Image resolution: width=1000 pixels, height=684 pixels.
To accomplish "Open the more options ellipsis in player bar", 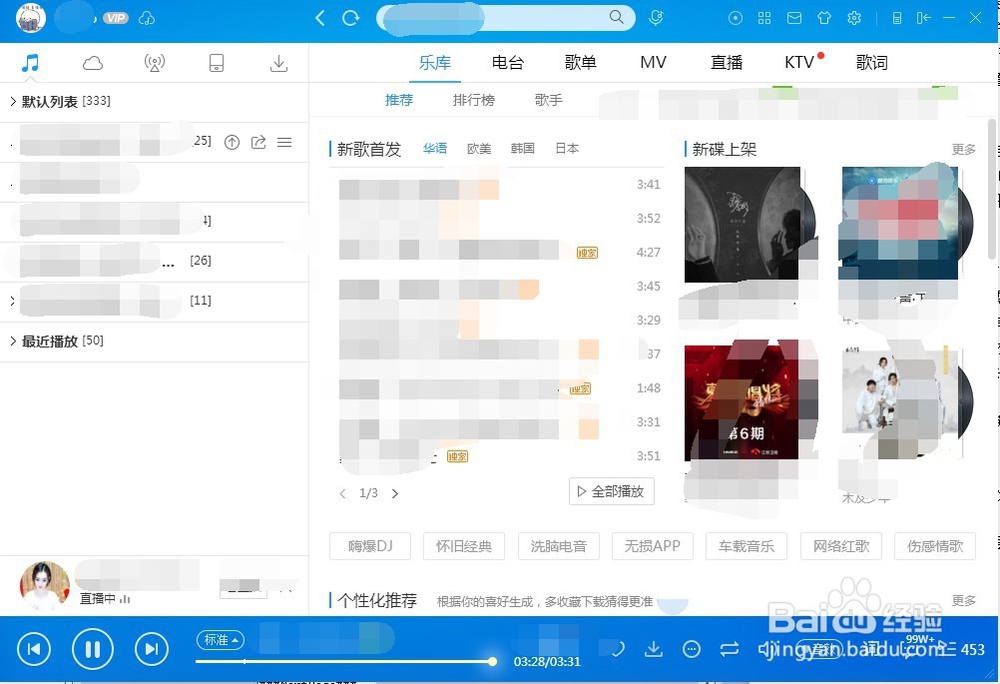I will point(691,649).
